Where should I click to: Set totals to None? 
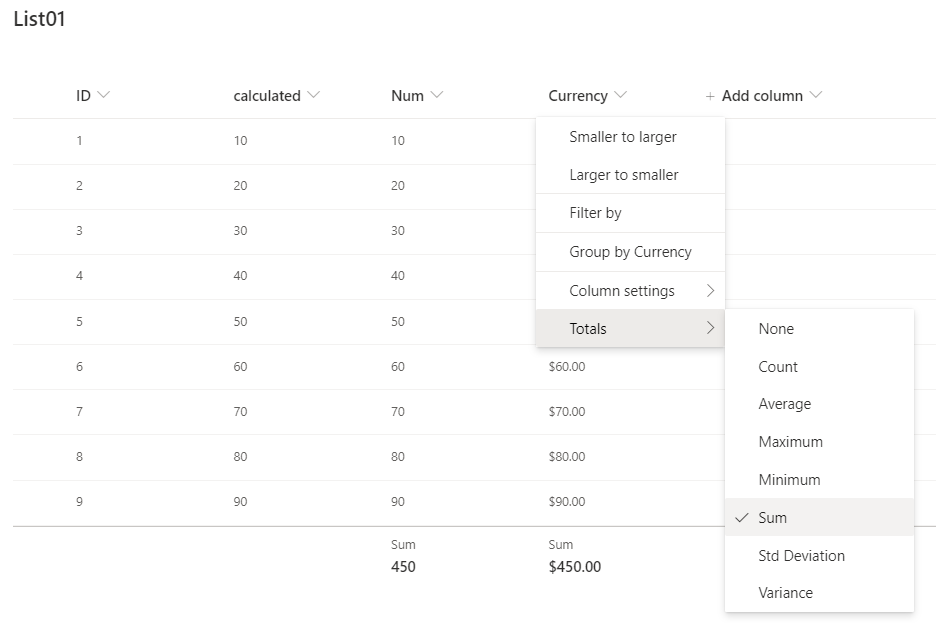point(776,329)
